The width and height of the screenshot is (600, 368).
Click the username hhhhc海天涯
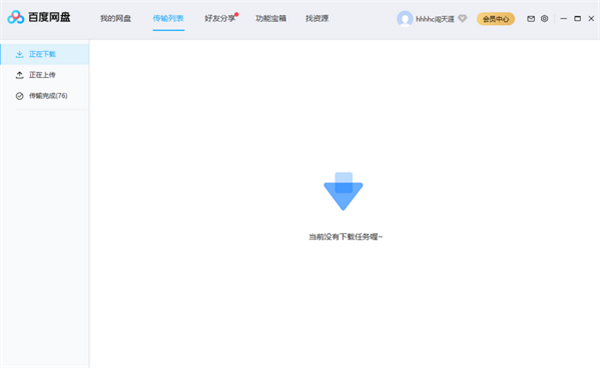(435, 19)
